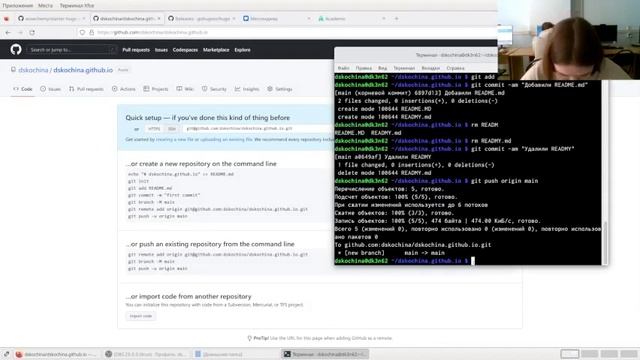Open terminal Терминал menu

404,68
